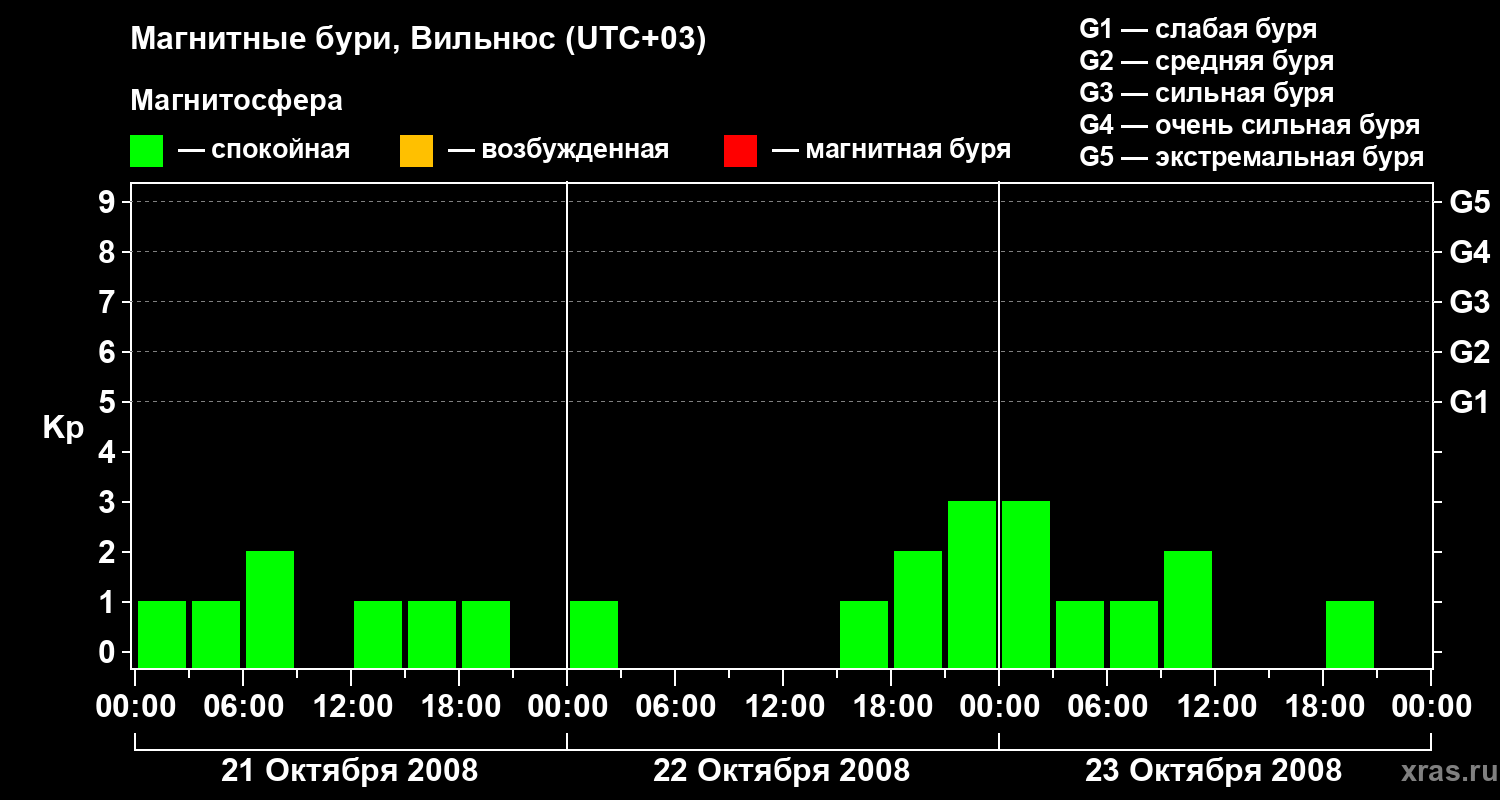
Task: Select the Kp 2 bar for 09:00–12:00, 23 October
Action: pos(1188,609)
